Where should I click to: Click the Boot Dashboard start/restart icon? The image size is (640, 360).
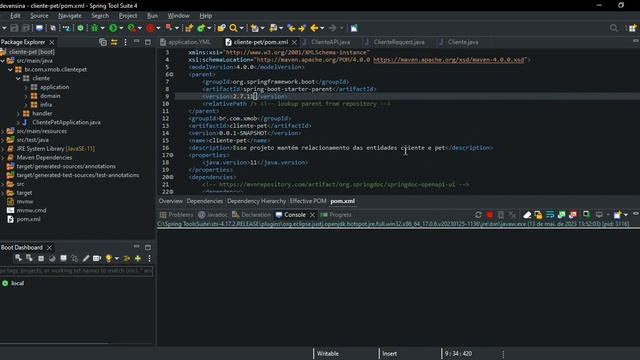[x=18, y=258]
